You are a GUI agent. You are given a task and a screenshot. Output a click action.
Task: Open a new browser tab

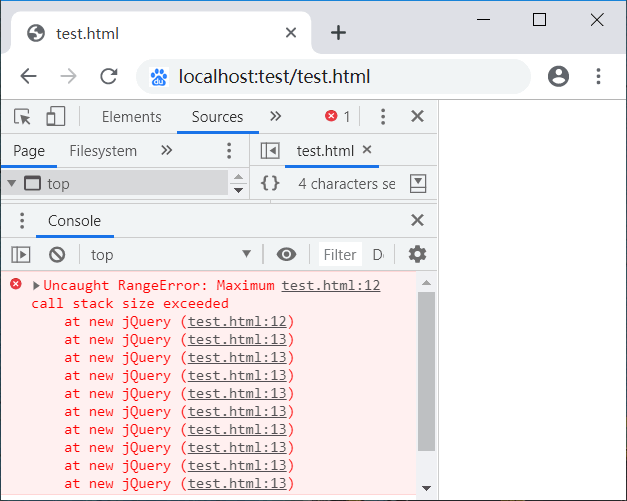338,33
